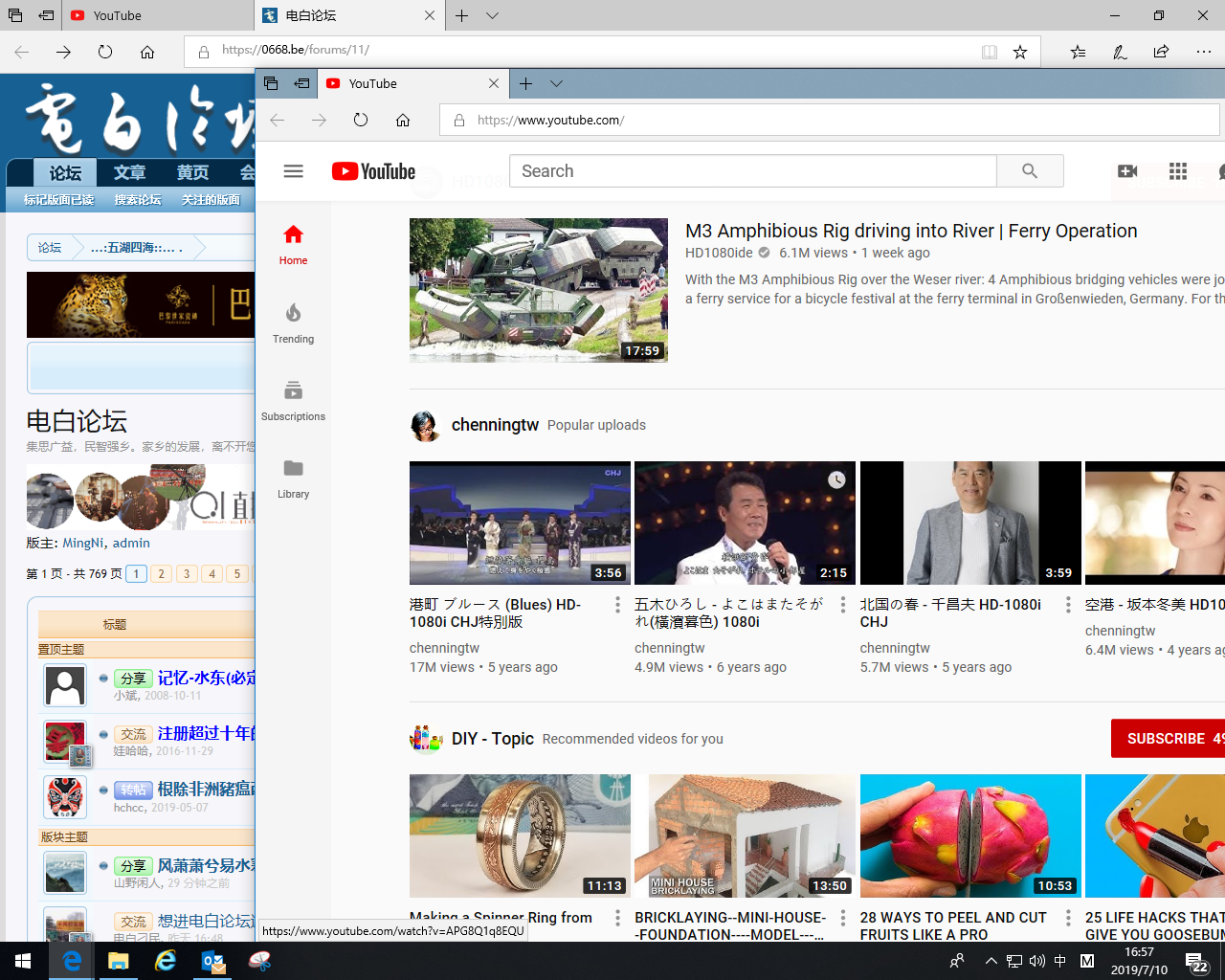Viewport: 1225px width, 980px height.
Task: Open the chenningtw channel link
Action: tap(495, 425)
